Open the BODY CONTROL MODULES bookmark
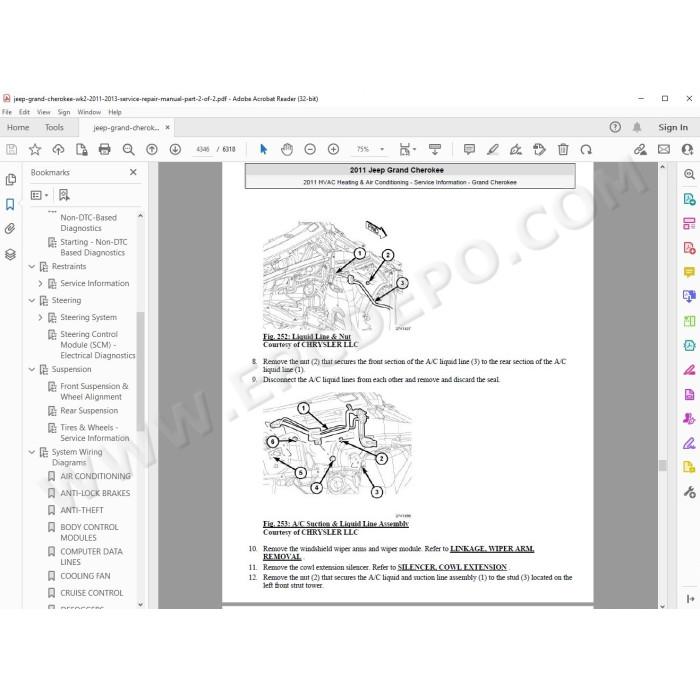700x700 pixels. tap(89, 533)
